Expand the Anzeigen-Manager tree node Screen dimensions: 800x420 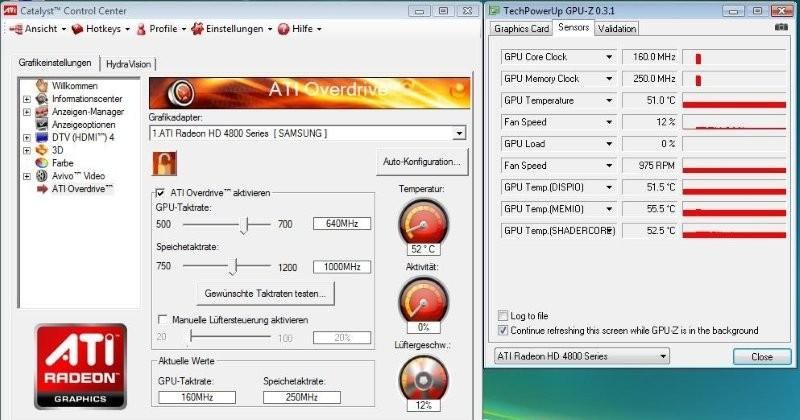tap(27, 112)
